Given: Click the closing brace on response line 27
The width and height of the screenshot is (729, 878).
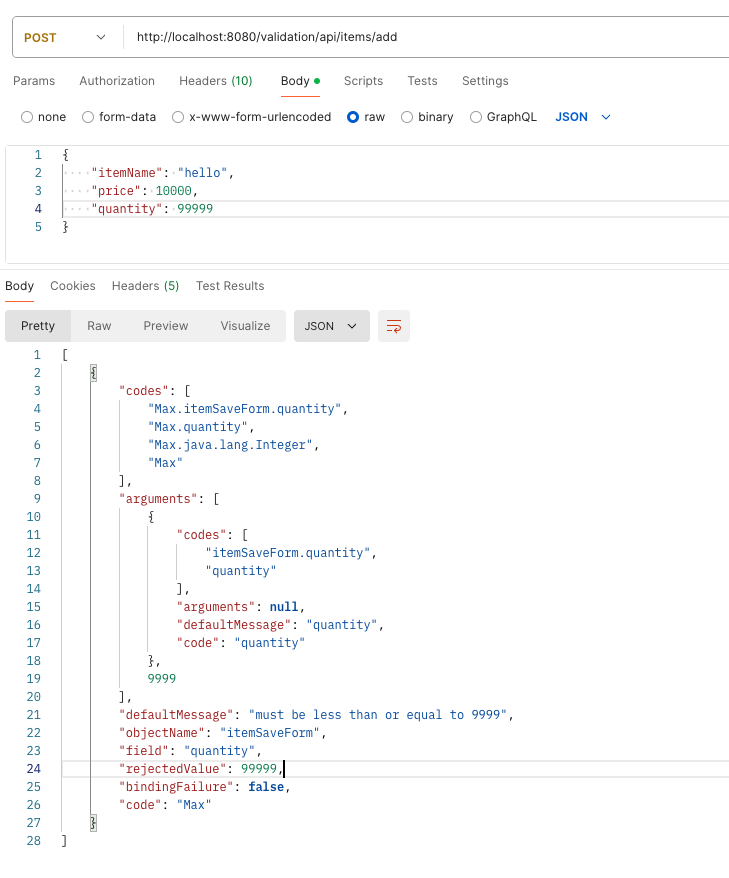Looking at the screenshot, I should coord(94,823).
